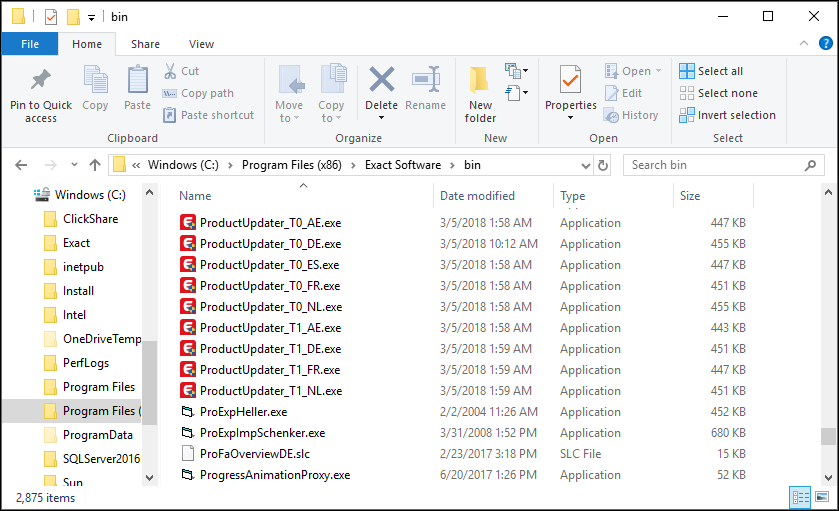Open the File menu

[30, 44]
